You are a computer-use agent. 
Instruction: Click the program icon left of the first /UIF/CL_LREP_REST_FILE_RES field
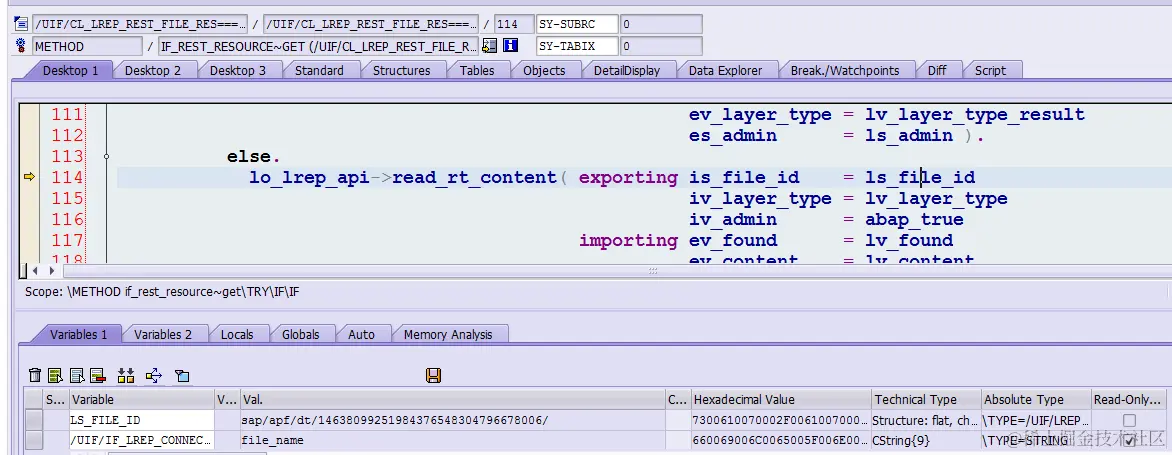(x=21, y=25)
